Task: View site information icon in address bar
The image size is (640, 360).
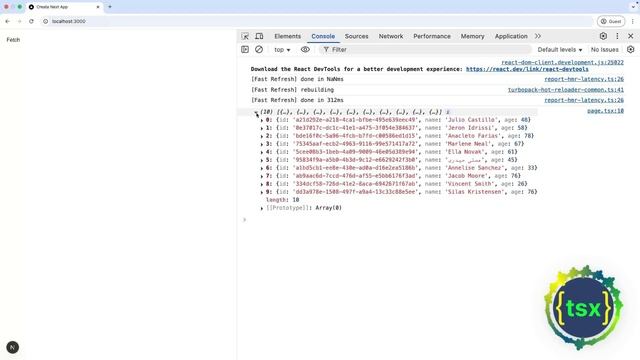Action: tap(45, 21)
